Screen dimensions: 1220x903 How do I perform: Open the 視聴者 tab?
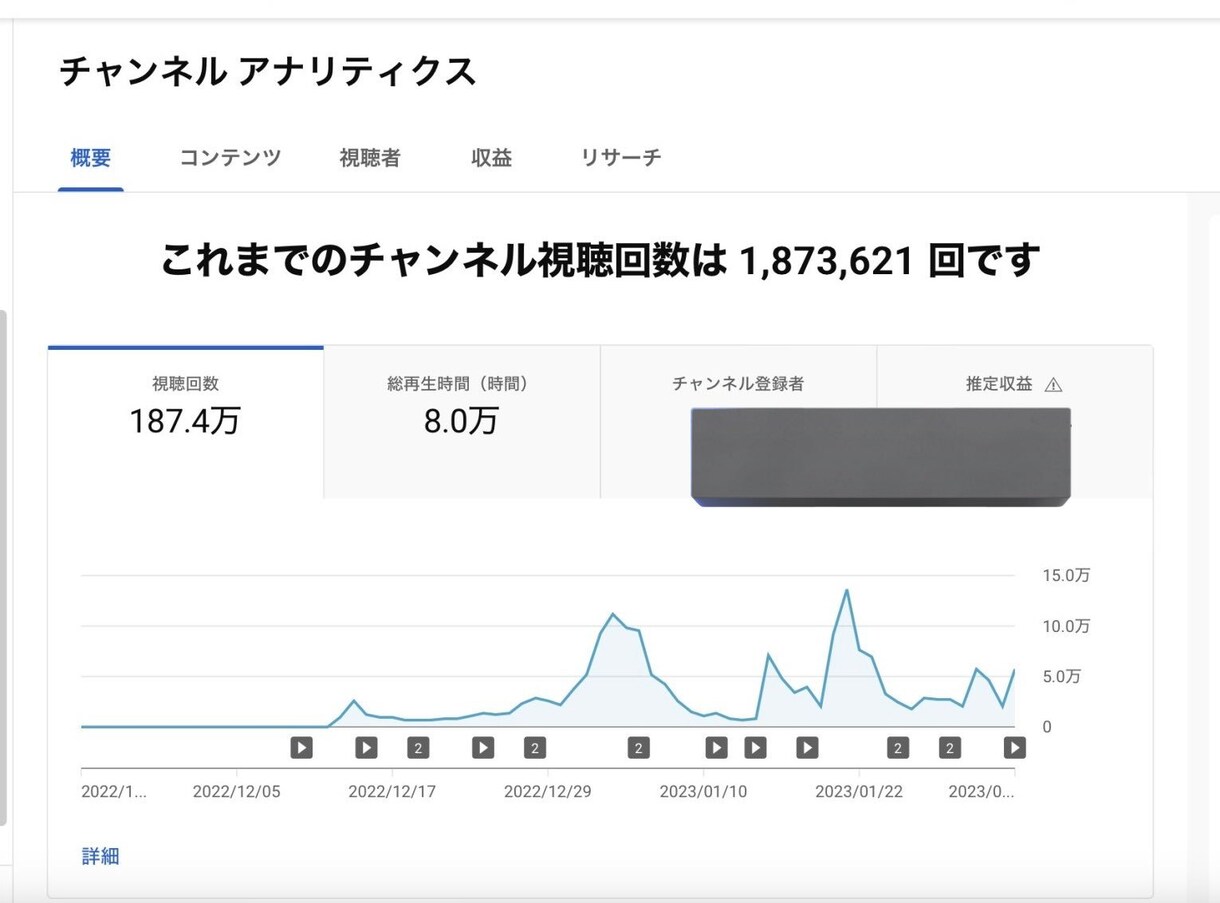click(370, 158)
